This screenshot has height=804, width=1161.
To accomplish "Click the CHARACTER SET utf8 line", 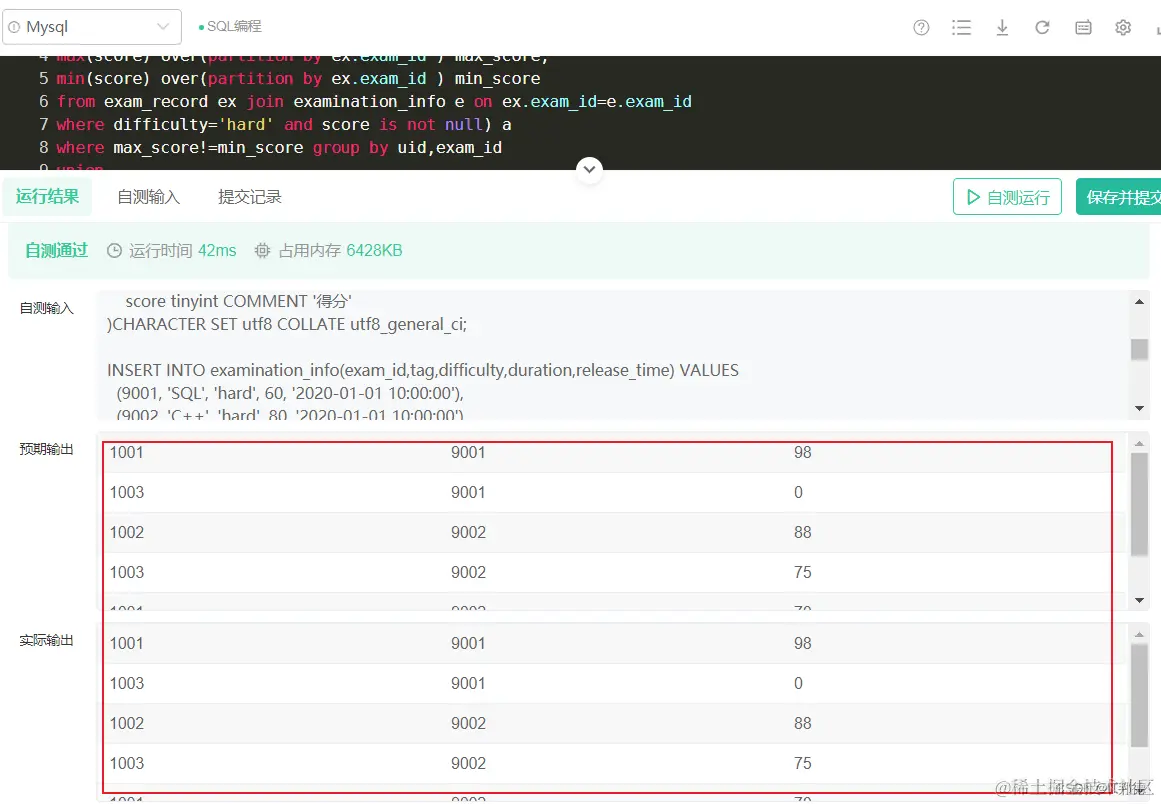I will (287, 324).
